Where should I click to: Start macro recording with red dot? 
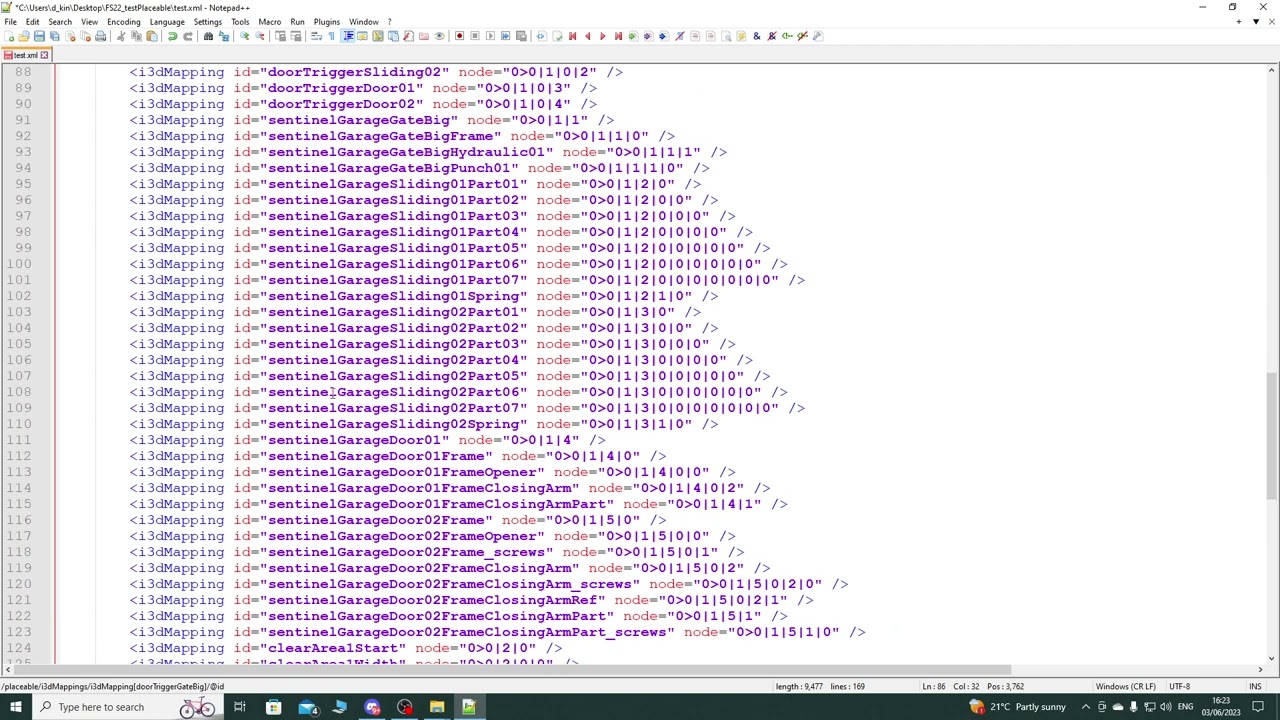(x=459, y=36)
